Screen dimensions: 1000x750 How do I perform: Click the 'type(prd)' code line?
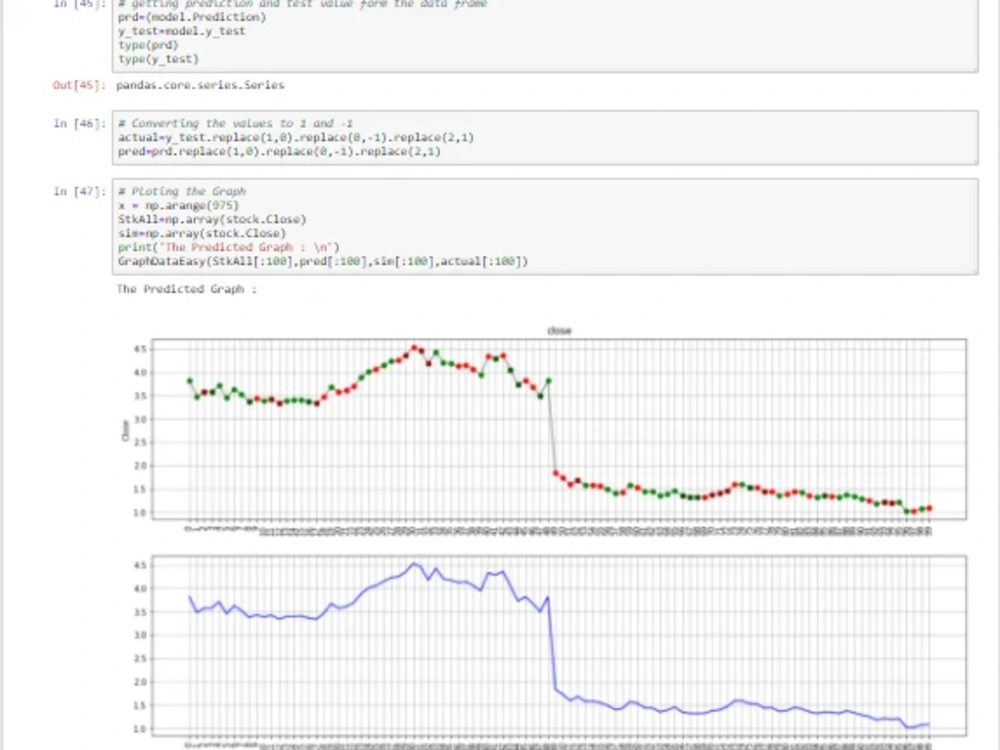(148, 45)
